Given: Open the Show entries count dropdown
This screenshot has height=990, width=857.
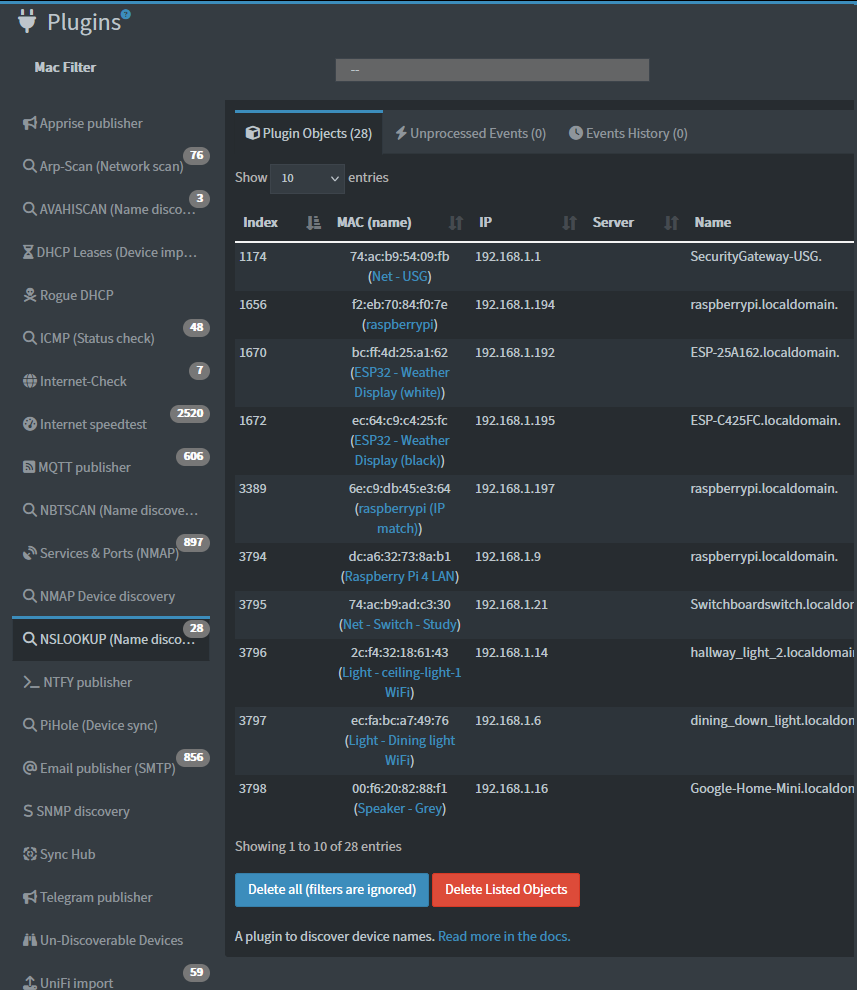Looking at the screenshot, I should [x=307, y=179].
